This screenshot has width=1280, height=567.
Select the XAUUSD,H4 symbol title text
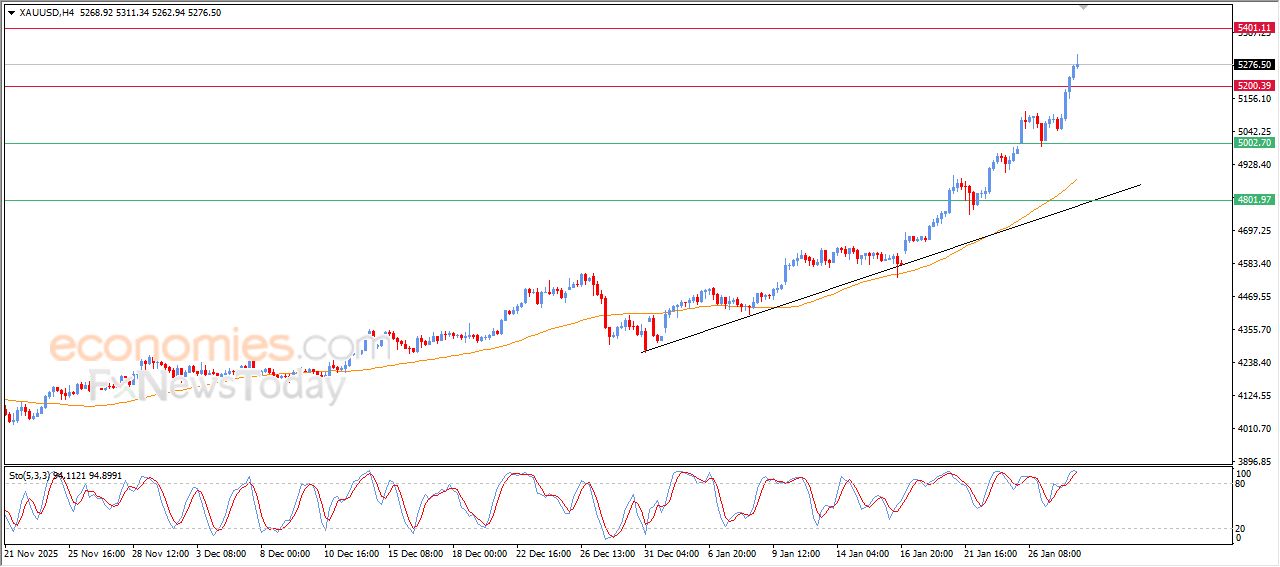point(46,13)
